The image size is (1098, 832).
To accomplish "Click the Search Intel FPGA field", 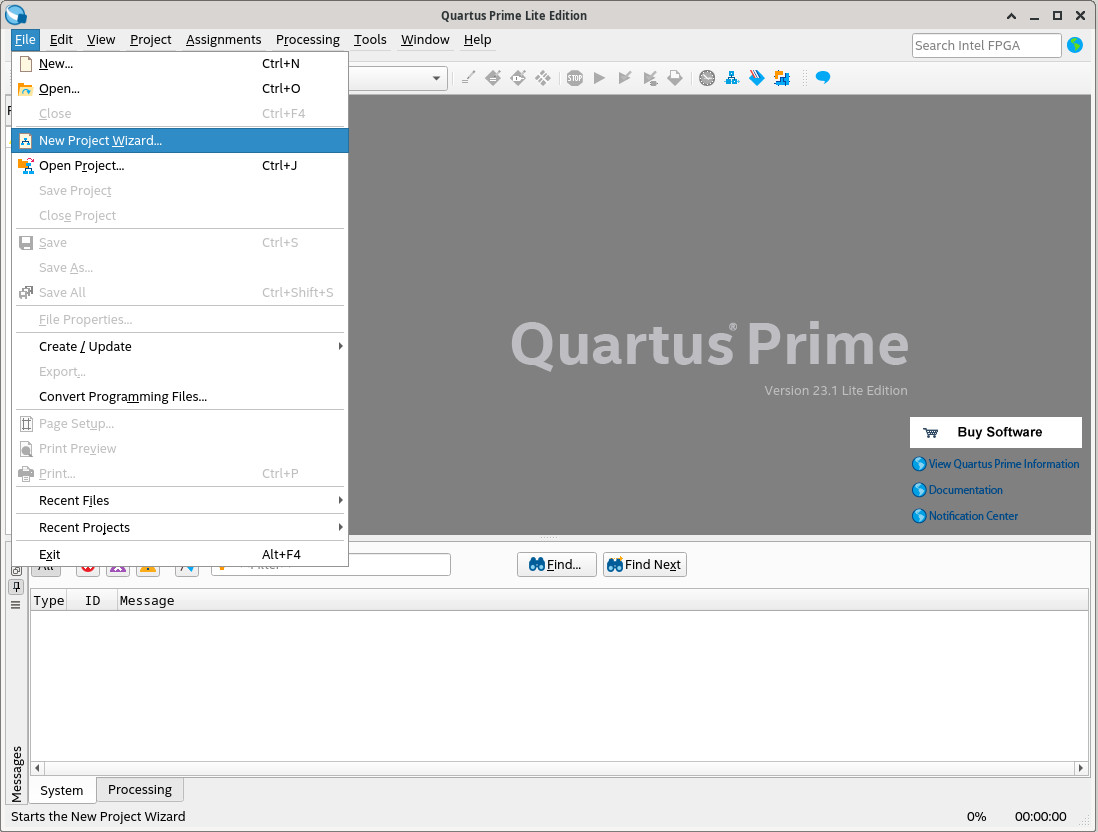I will (987, 46).
